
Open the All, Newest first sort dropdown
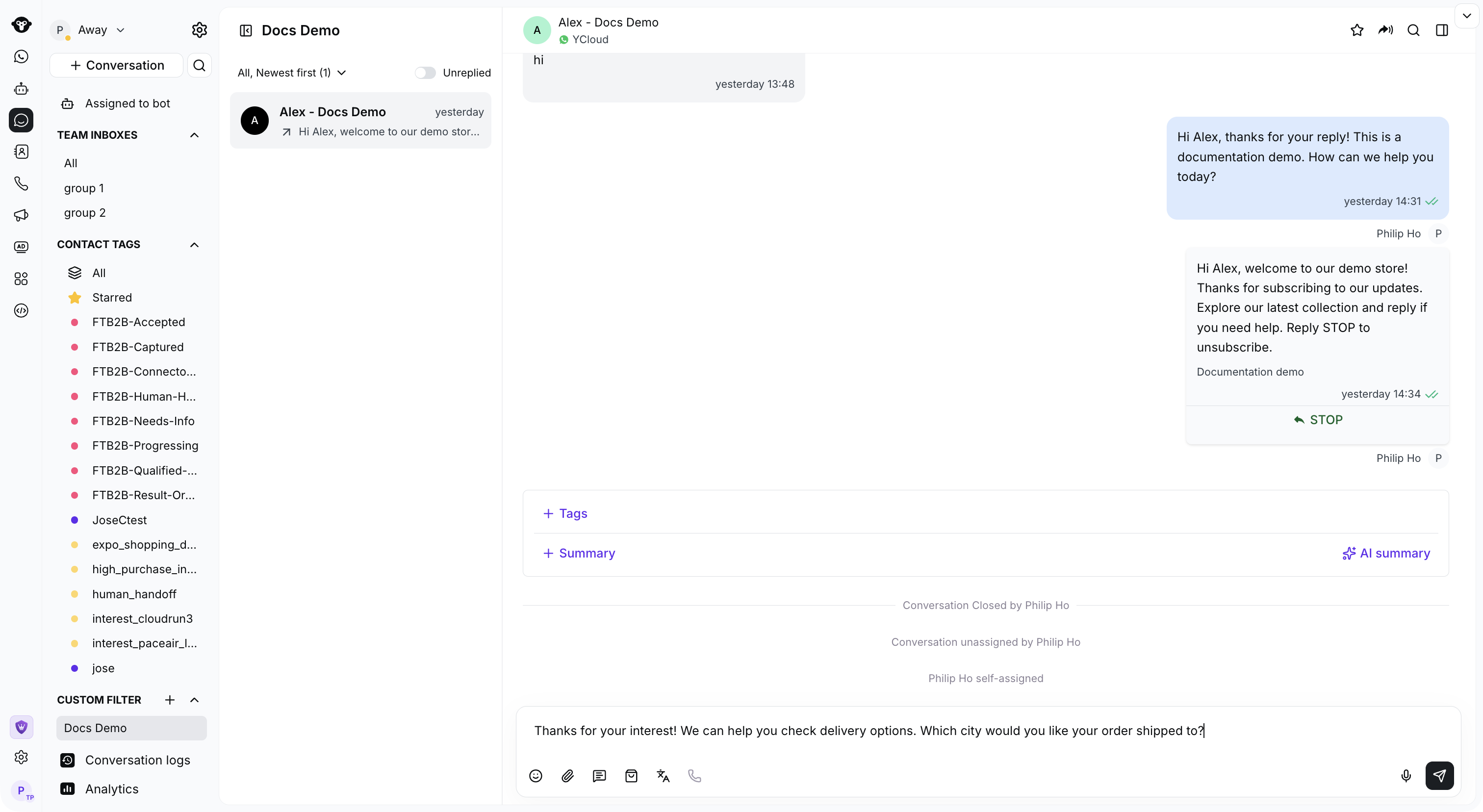click(x=292, y=73)
